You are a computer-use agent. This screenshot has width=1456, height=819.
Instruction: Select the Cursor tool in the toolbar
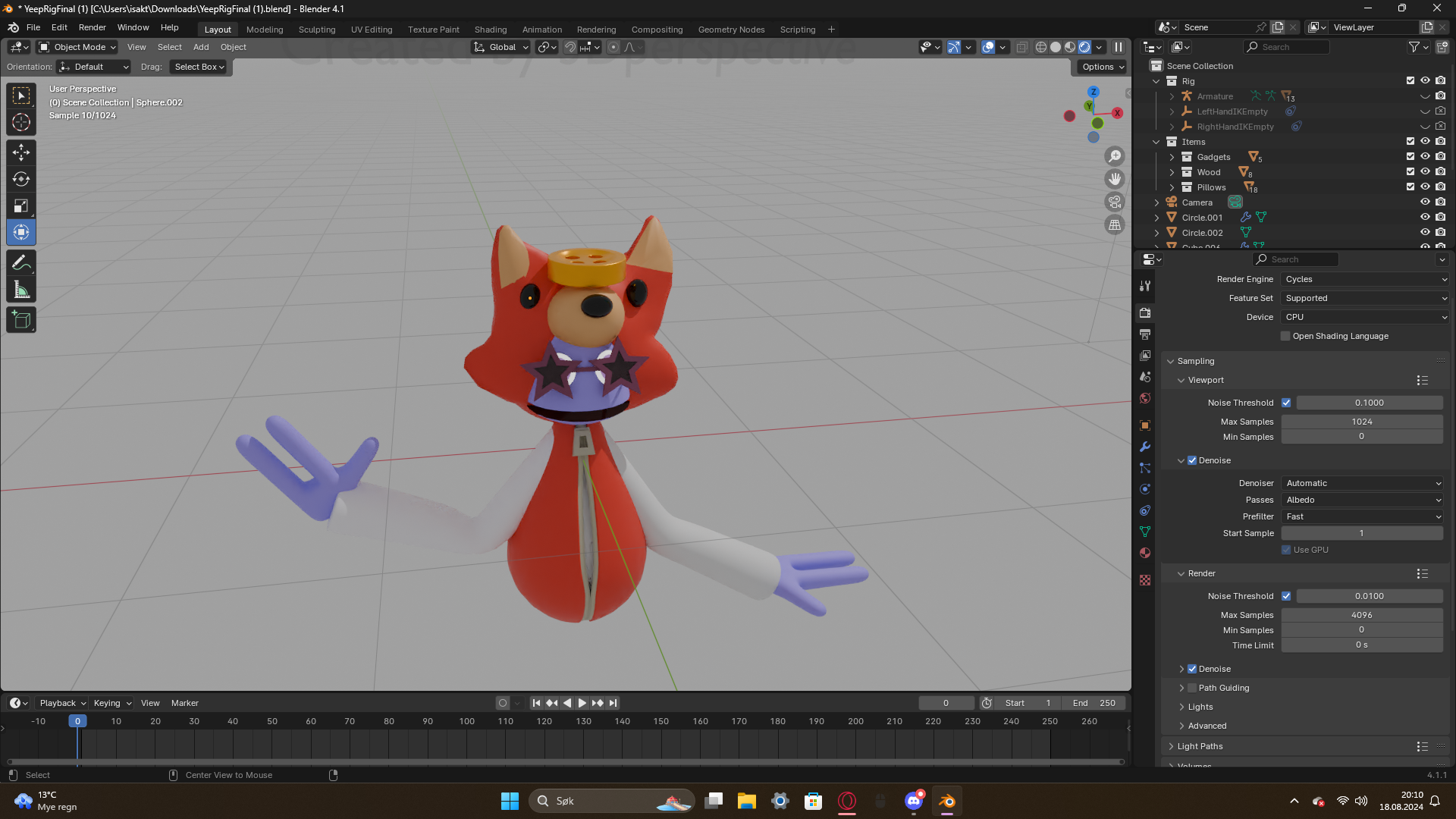(x=21, y=122)
